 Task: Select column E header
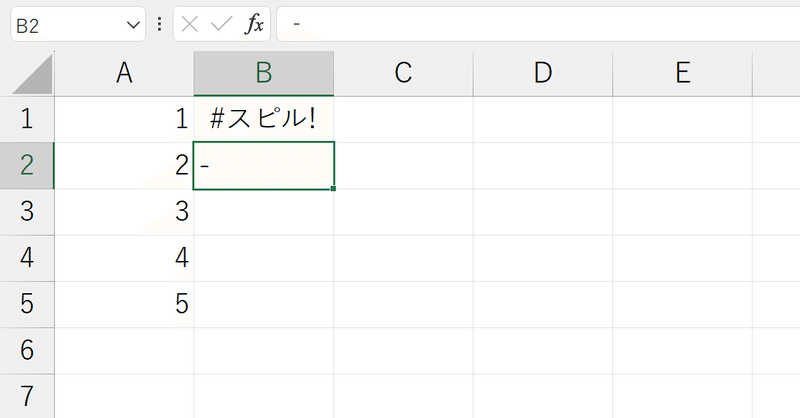tap(683, 73)
